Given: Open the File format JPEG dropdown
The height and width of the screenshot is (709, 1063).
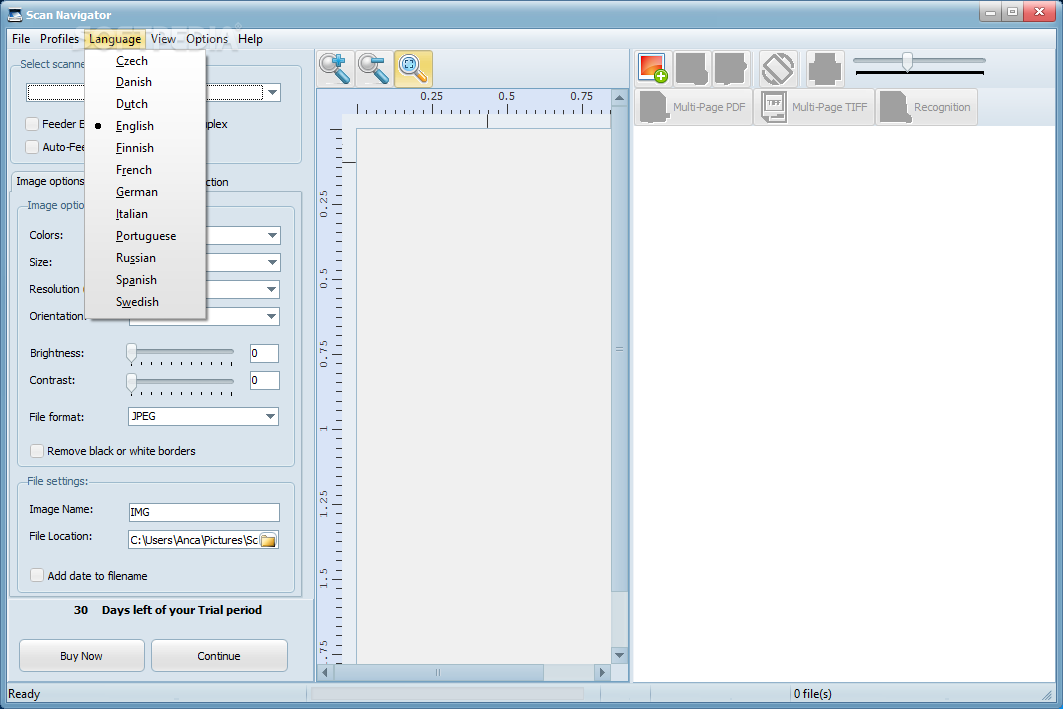Looking at the screenshot, I should pyautogui.click(x=203, y=416).
